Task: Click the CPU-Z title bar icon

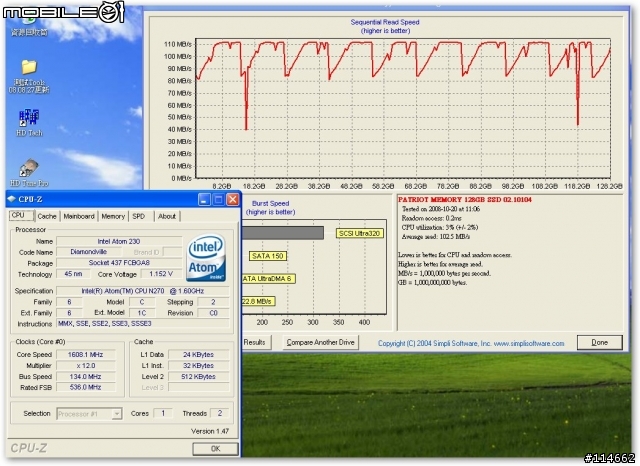Action: pyautogui.click(x=11, y=199)
